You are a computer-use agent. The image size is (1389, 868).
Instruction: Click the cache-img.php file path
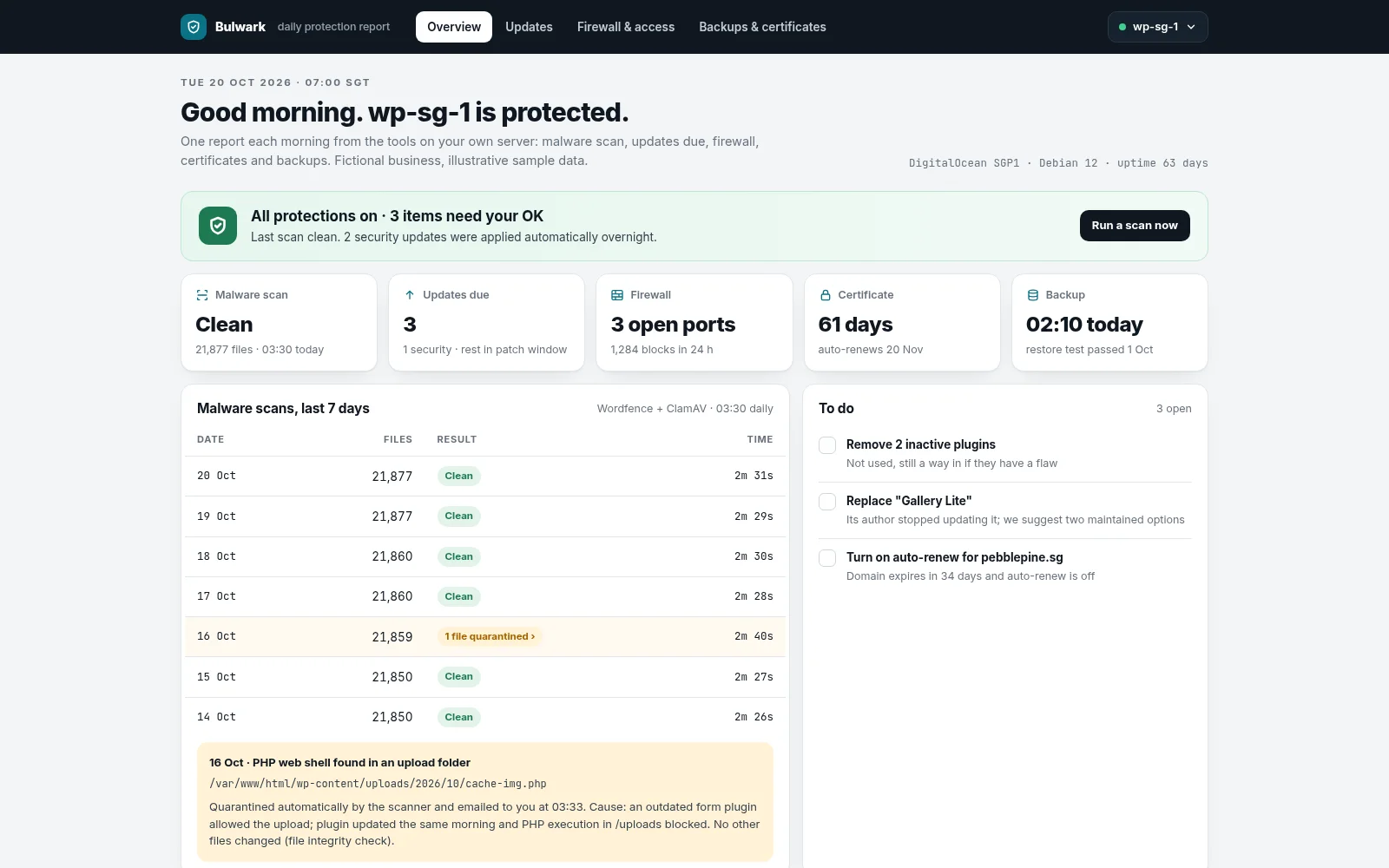[378, 784]
